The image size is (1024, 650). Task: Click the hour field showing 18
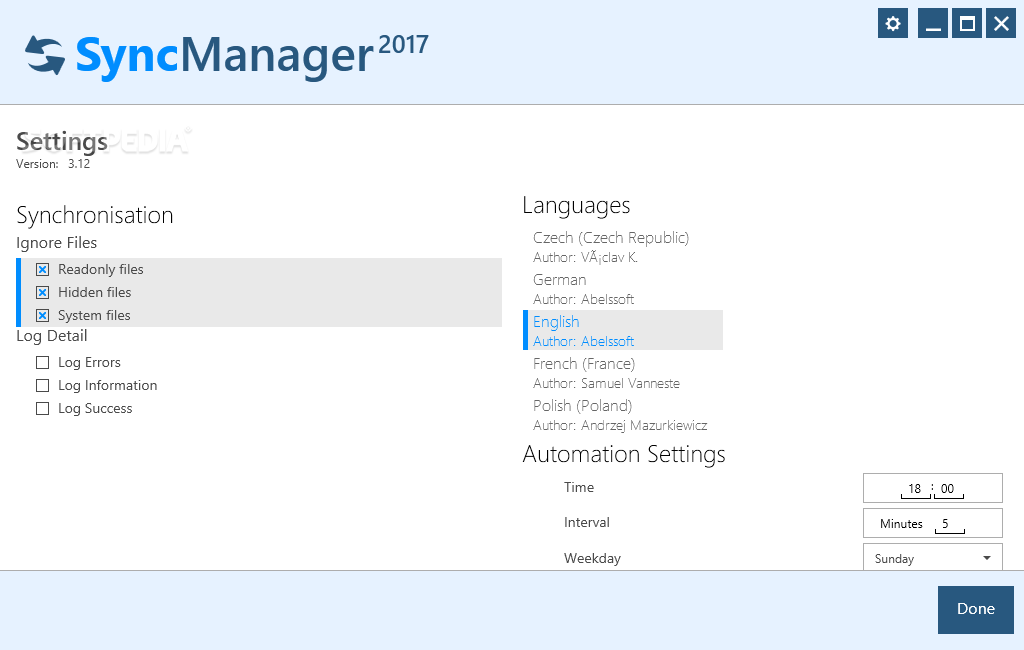click(915, 489)
